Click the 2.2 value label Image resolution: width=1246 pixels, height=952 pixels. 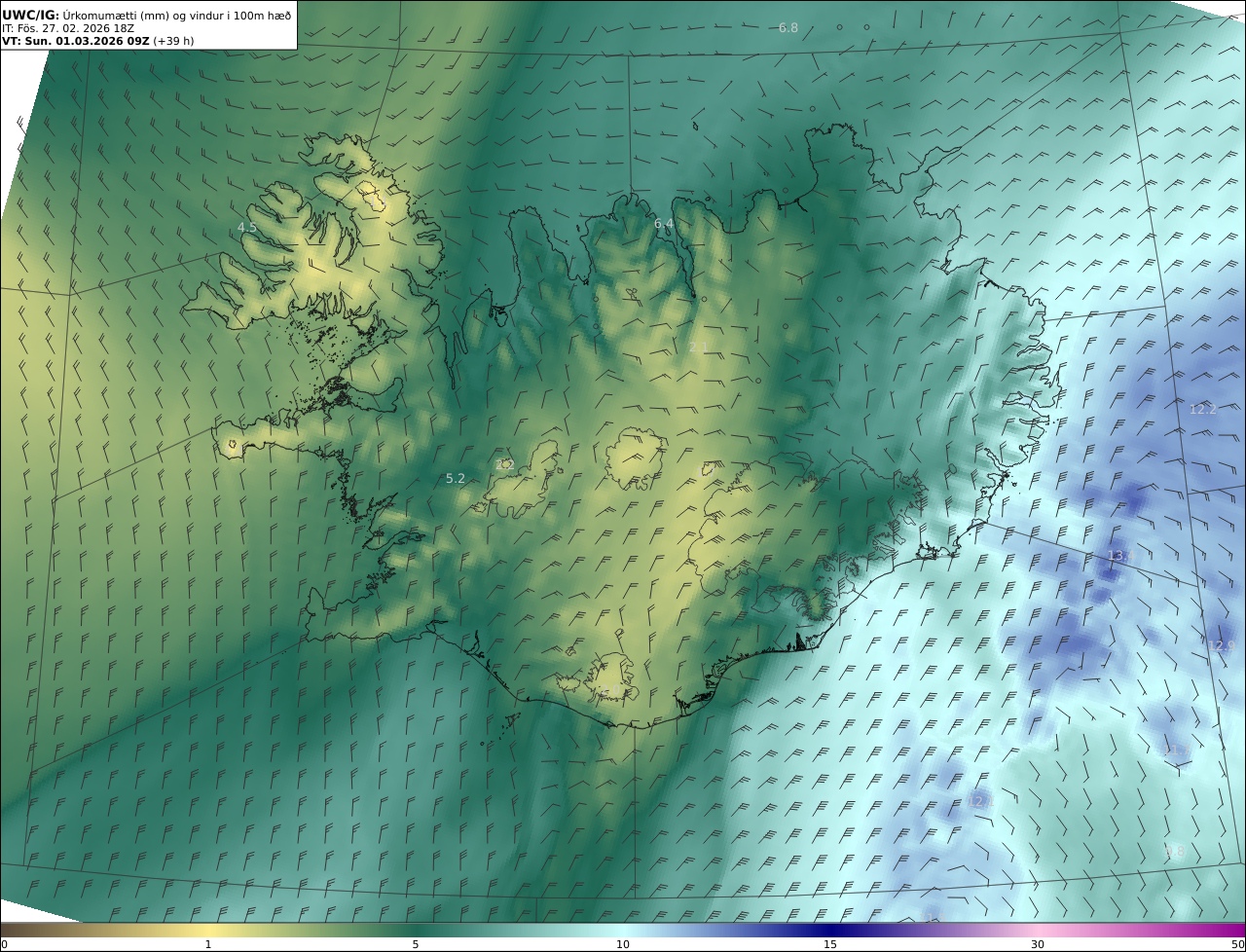pyautogui.click(x=504, y=465)
